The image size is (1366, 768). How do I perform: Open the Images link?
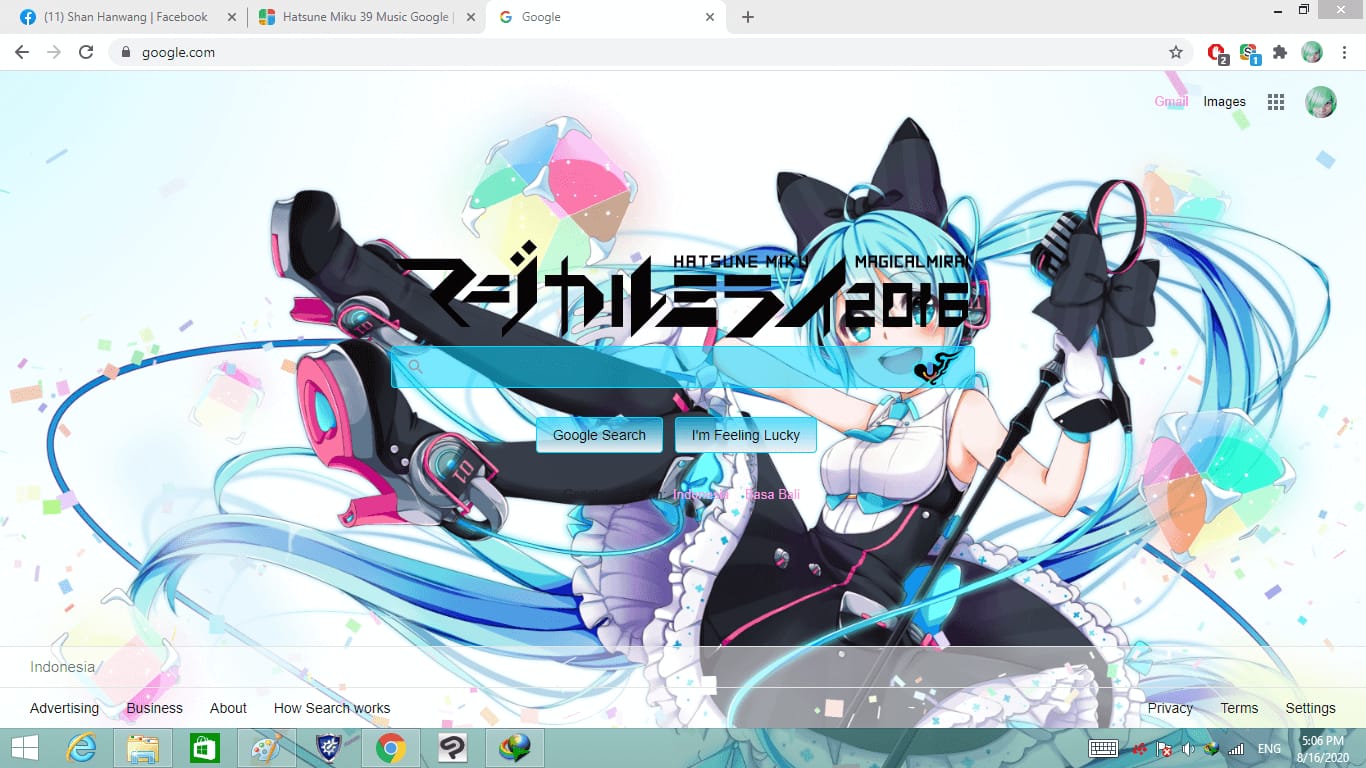[x=1224, y=101]
